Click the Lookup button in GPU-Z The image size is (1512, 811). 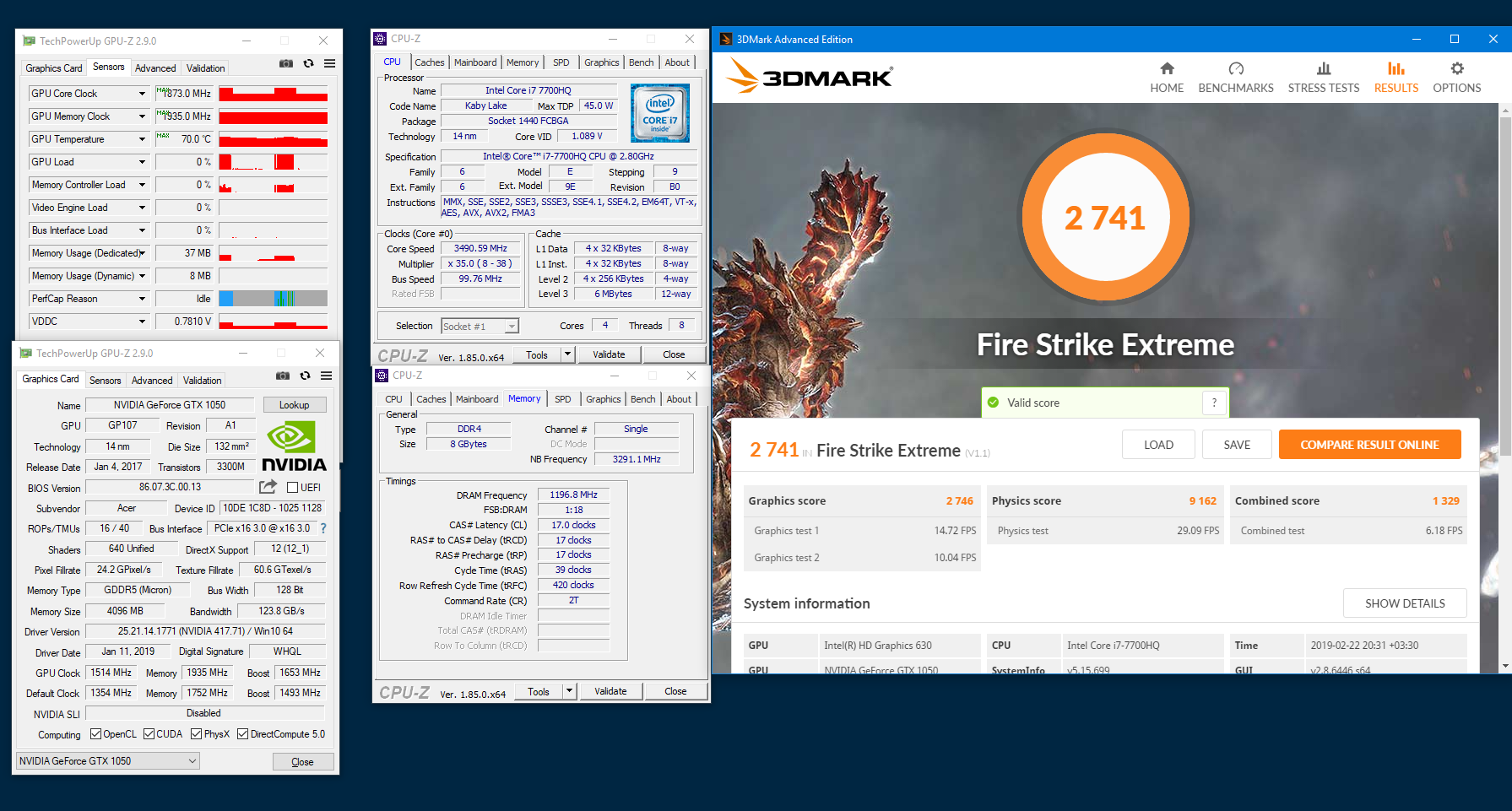tap(295, 405)
